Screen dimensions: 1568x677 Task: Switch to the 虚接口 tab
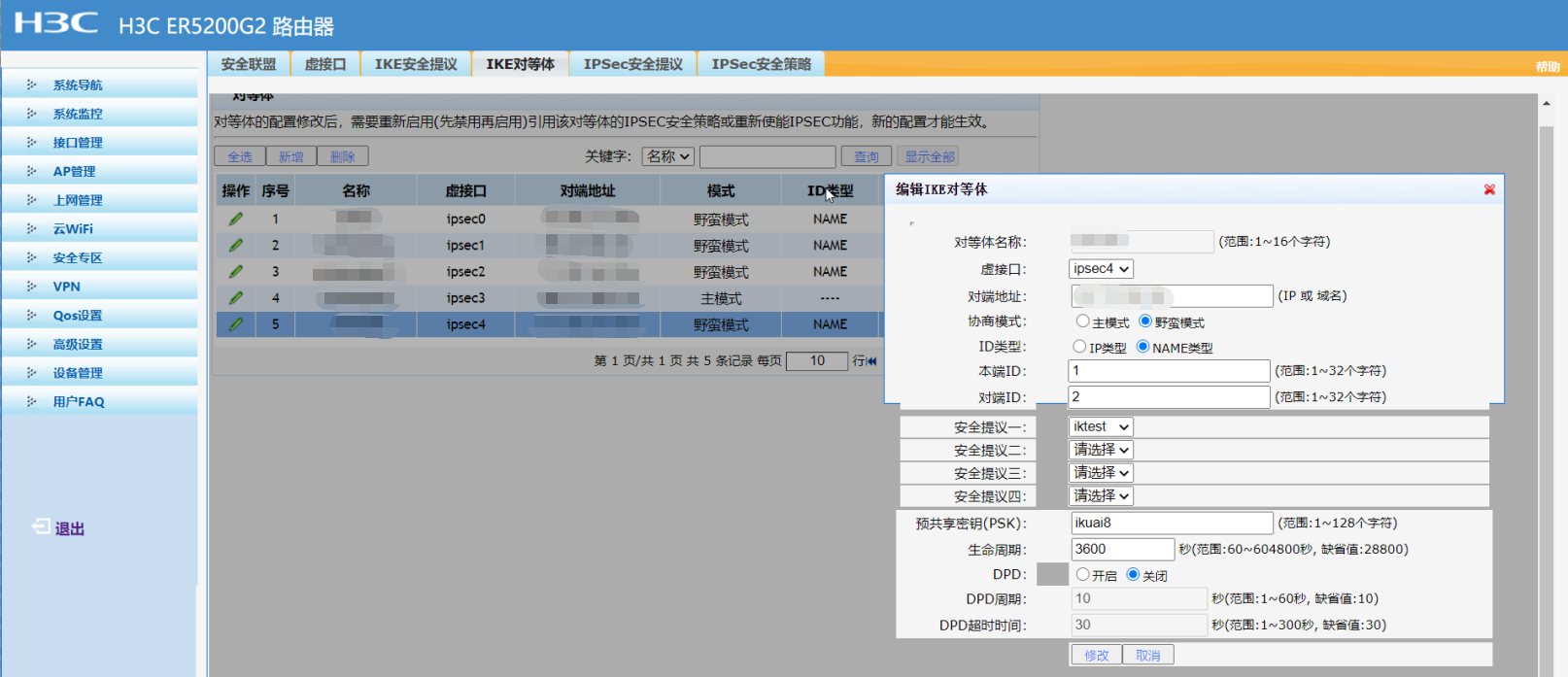325,64
